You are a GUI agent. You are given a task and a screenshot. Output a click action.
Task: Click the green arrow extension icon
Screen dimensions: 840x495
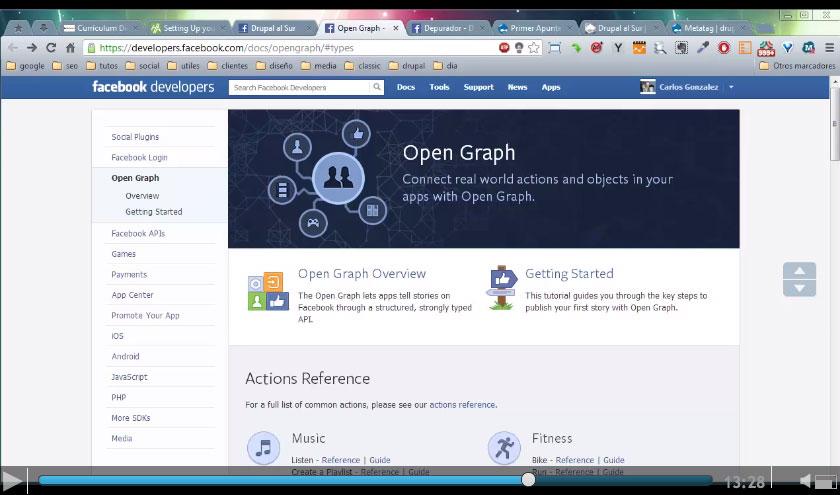click(x=576, y=48)
